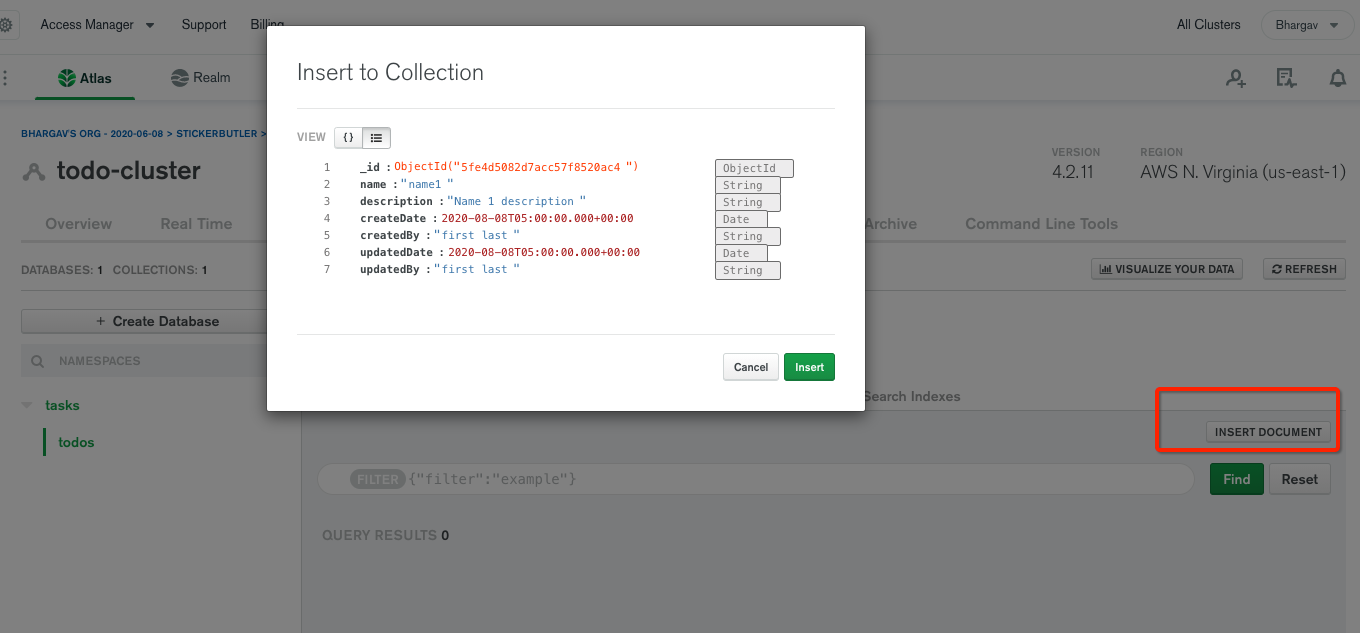The image size is (1360, 633).
Task: Switch to the Overview tab
Action: pos(79,223)
